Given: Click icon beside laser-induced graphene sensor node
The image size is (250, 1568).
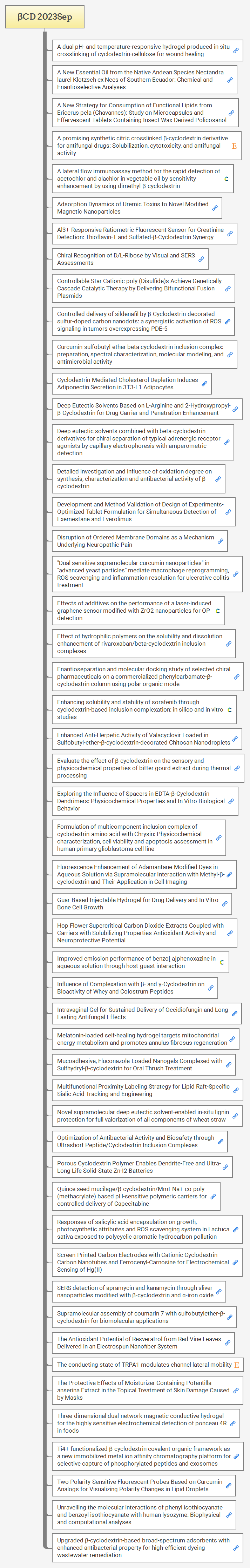Looking at the screenshot, I should click(218, 611).
